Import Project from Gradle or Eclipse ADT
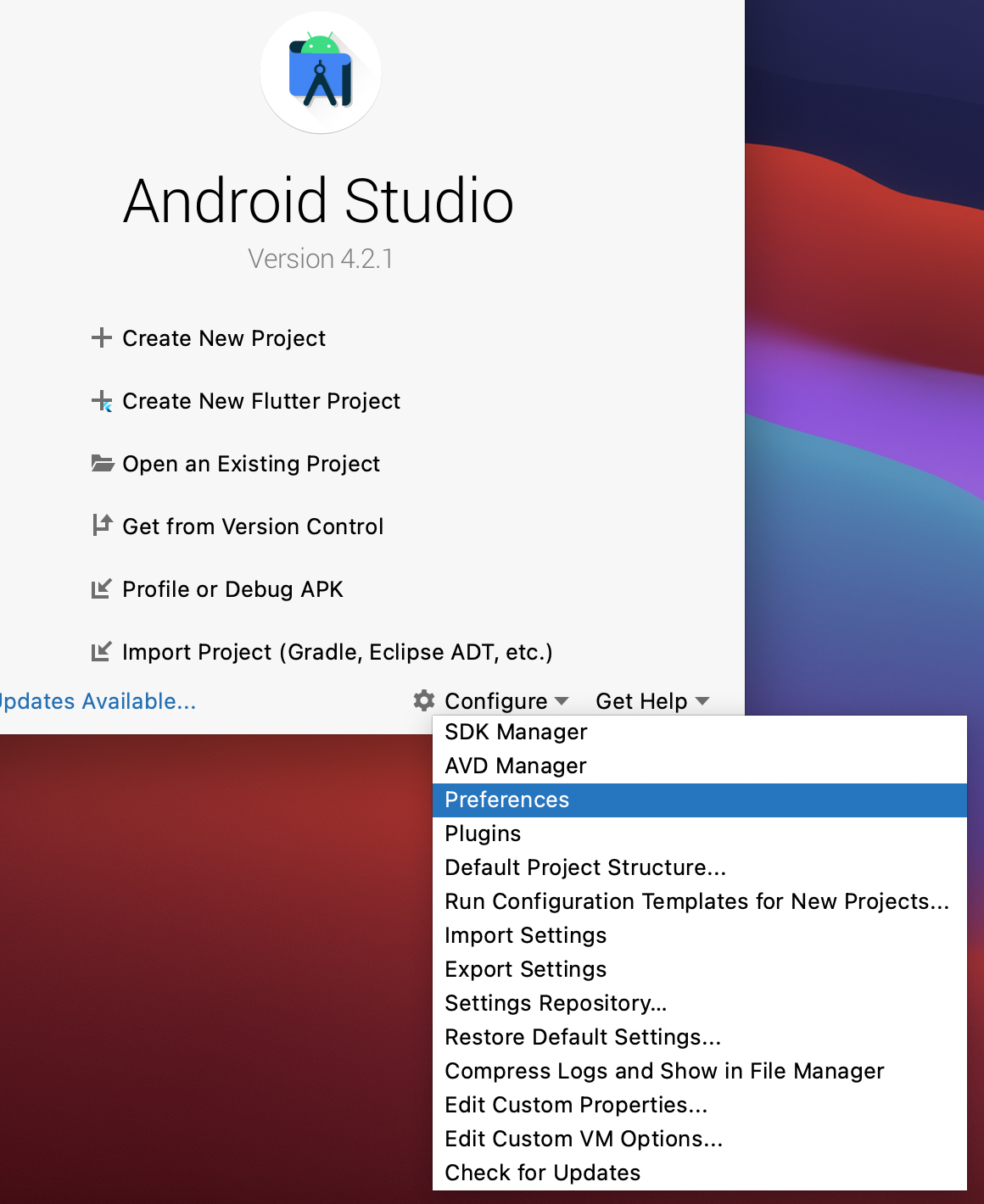Viewport: 984px width, 1204px height. (x=338, y=652)
